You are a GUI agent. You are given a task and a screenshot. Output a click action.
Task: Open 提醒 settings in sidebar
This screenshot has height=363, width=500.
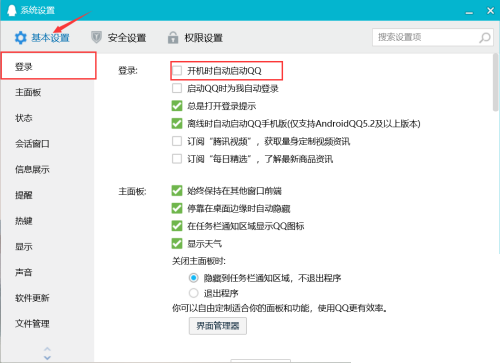click(47, 195)
